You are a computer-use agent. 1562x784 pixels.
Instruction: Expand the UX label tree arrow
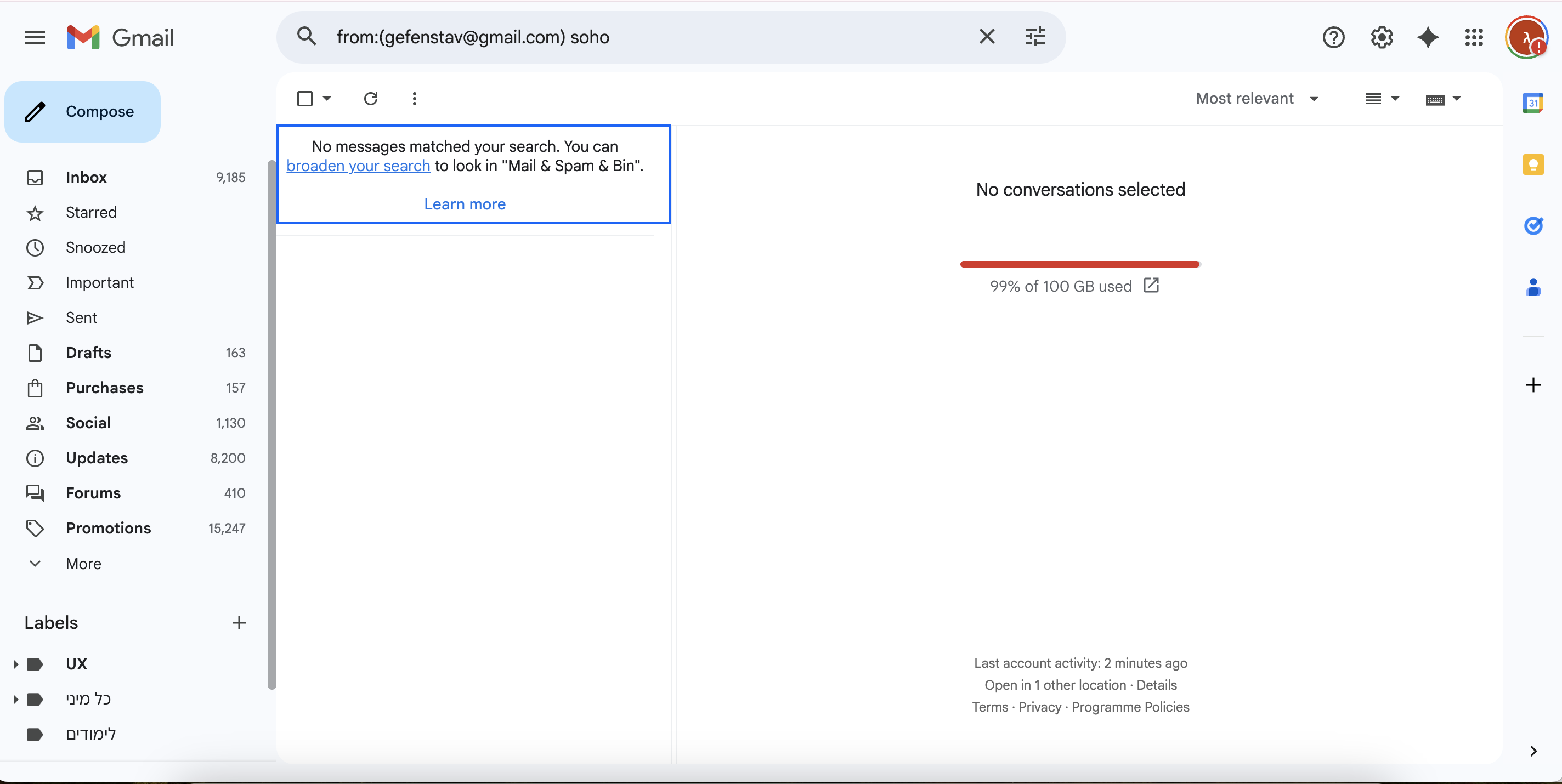coord(16,664)
